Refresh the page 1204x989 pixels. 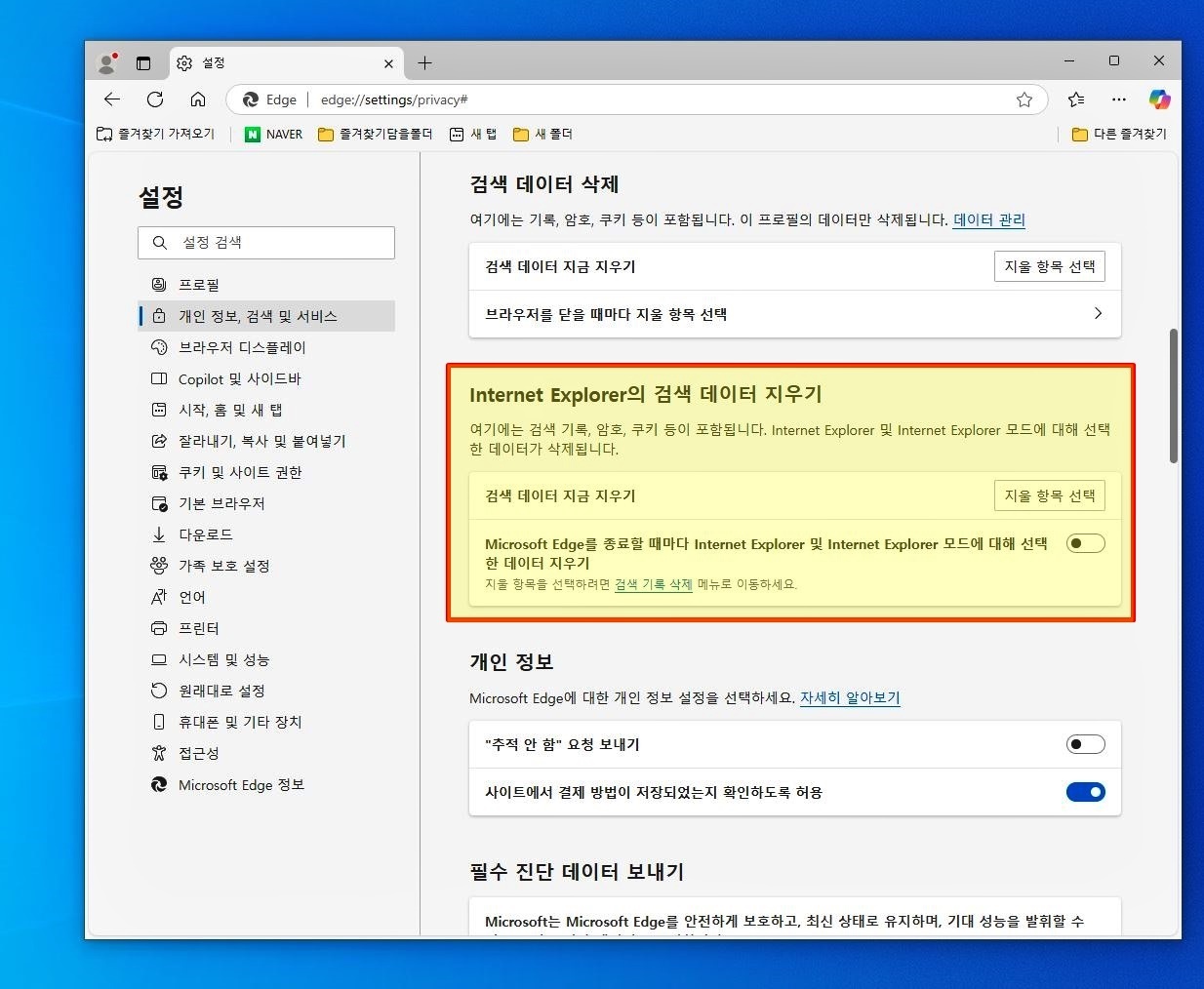[x=155, y=99]
